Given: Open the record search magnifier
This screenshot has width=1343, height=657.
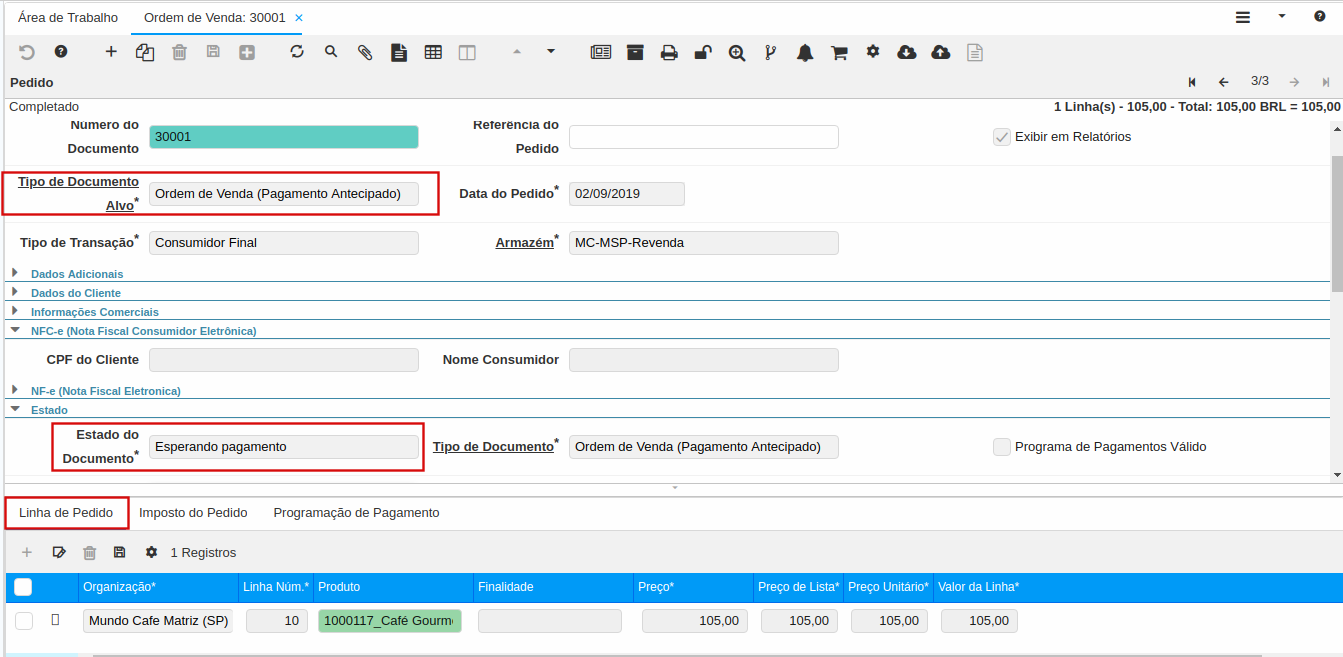Looking at the screenshot, I should point(331,52).
